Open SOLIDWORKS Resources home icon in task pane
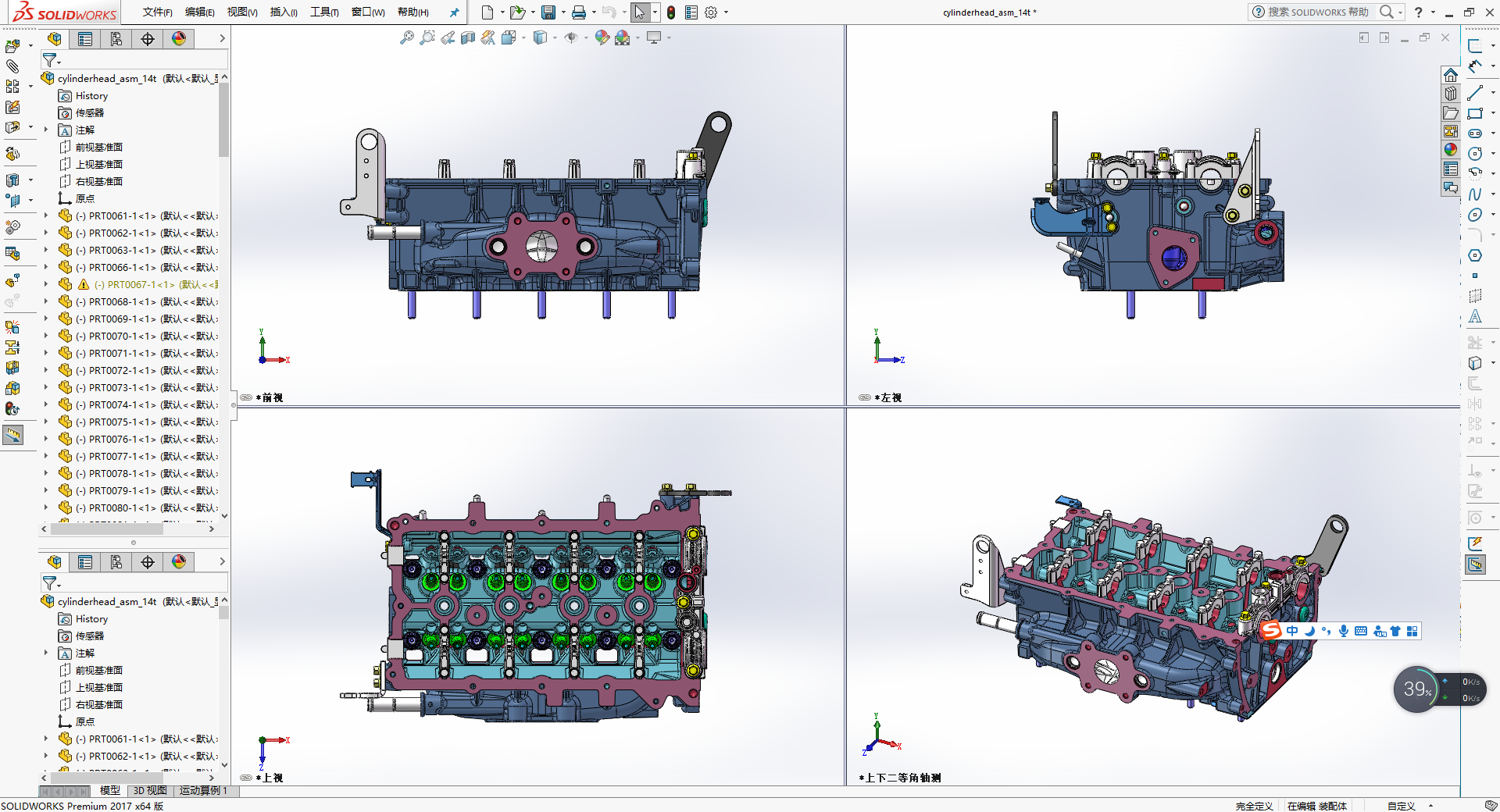The width and height of the screenshot is (1500, 812). click(x=1451, y=75)
